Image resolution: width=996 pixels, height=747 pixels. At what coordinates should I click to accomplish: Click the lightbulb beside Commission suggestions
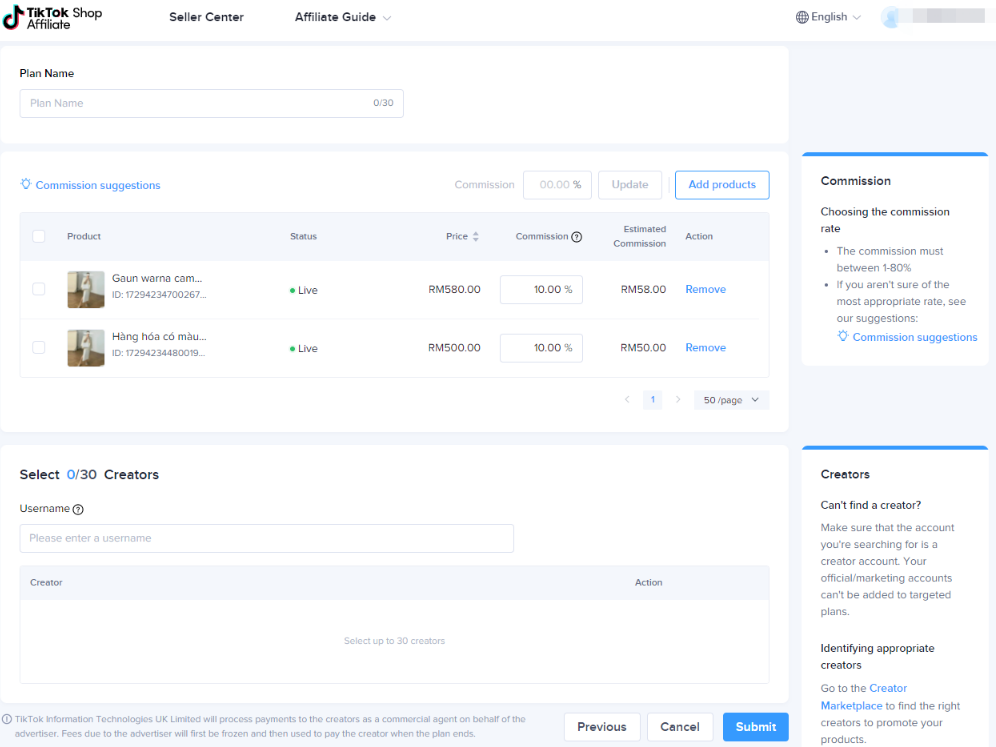click(26, 185)
